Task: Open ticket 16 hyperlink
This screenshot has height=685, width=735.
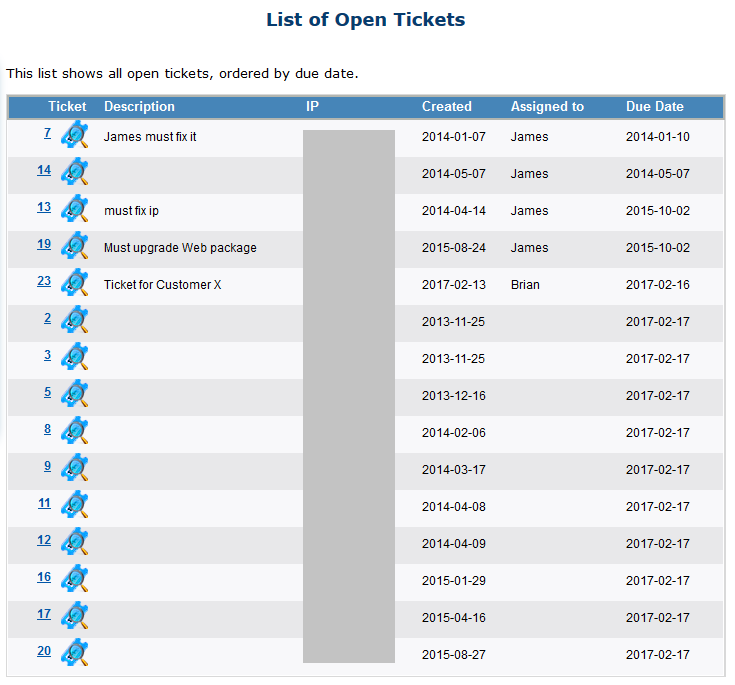Action: 44,577
